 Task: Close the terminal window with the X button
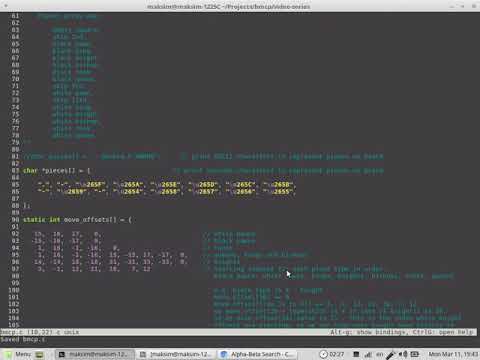point(474,6)
